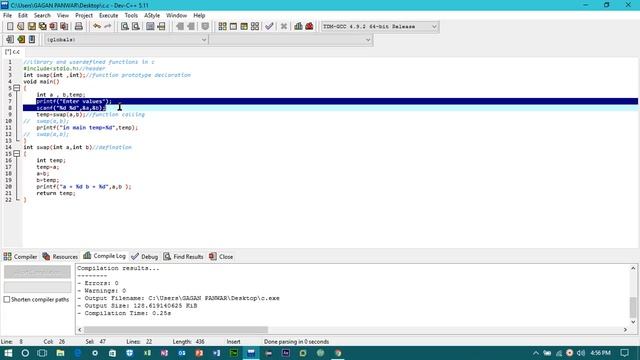Compile the program with the Compile icon

[x=222, y=27]
